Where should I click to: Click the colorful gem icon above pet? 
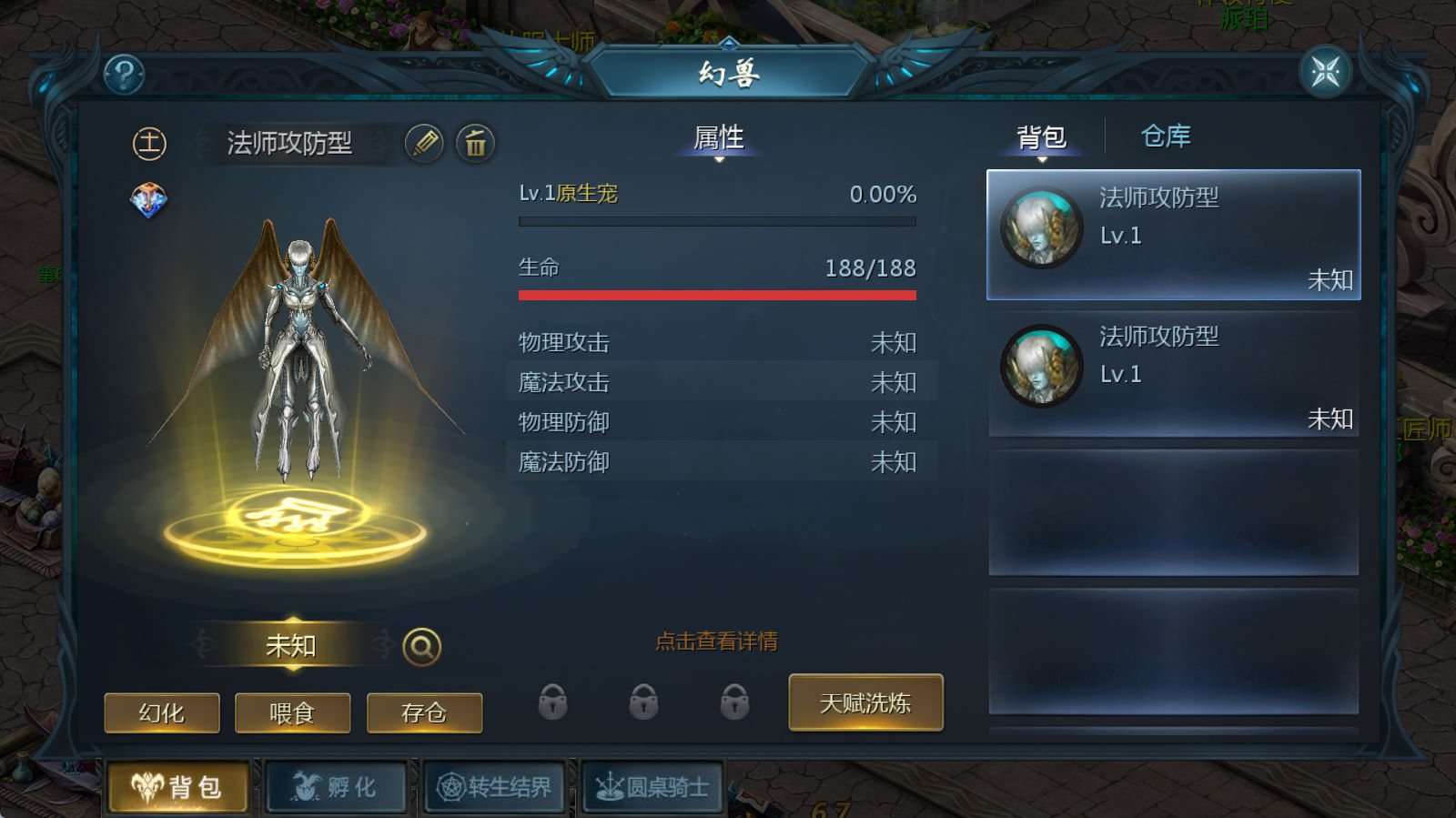(148, 199)
